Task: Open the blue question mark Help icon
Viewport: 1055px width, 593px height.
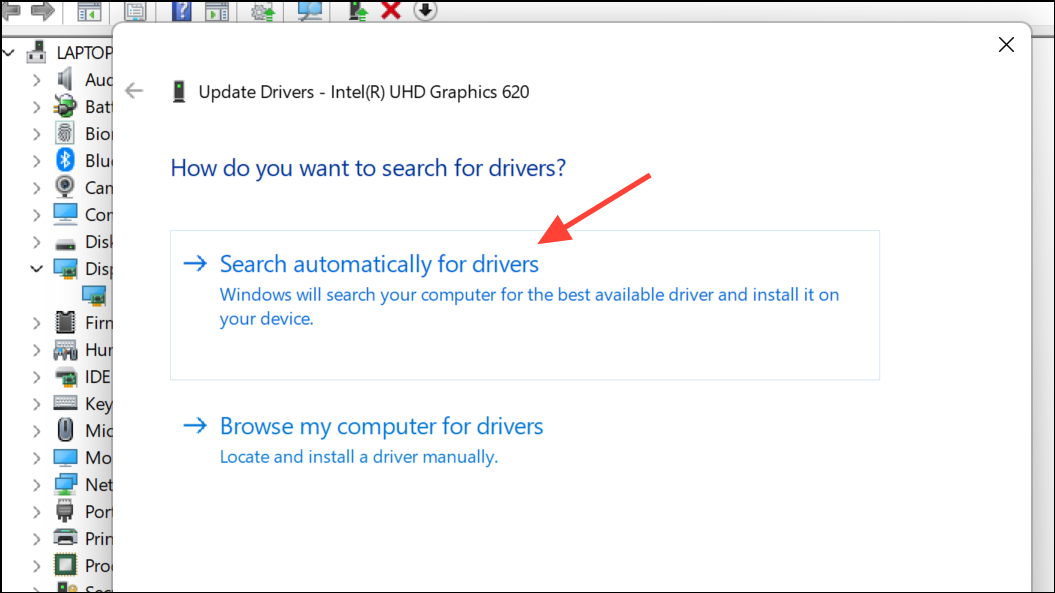Action: click(182, 10)
